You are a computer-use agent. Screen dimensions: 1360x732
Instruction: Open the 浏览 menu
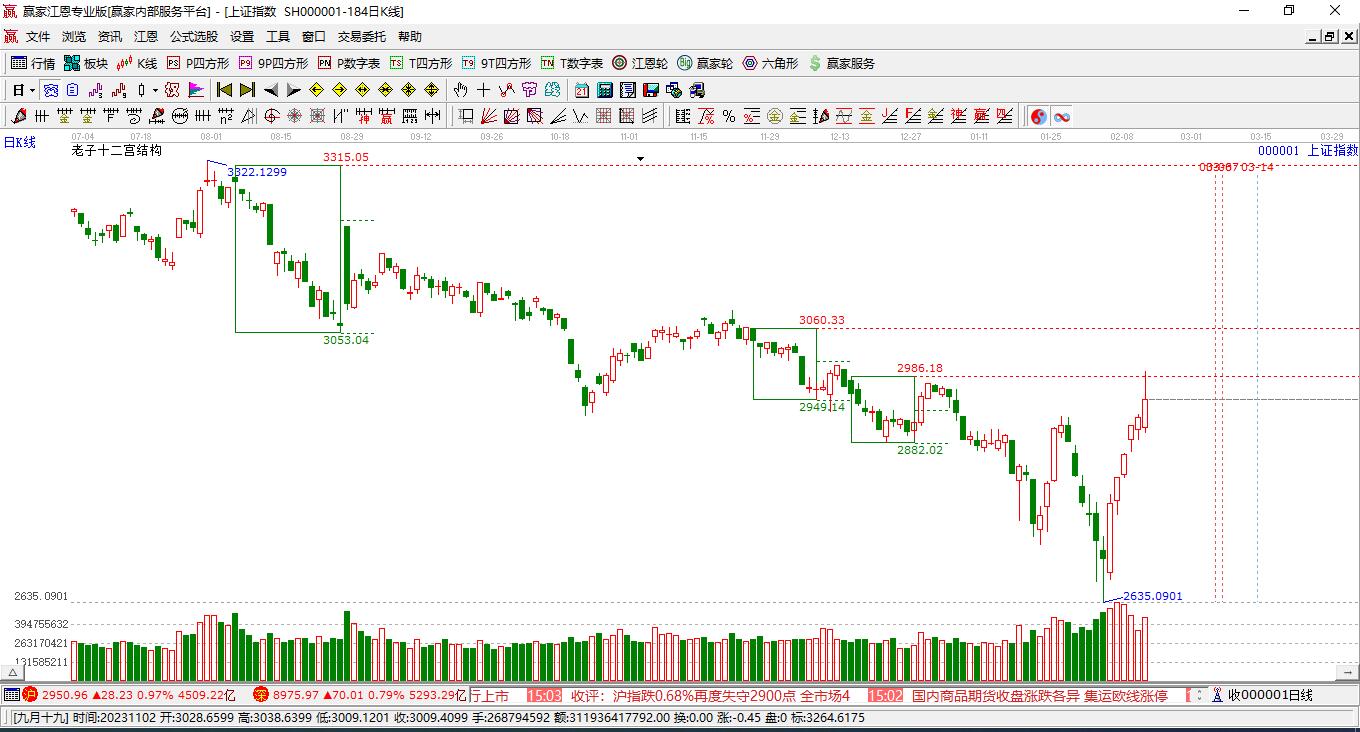point(74,37)
